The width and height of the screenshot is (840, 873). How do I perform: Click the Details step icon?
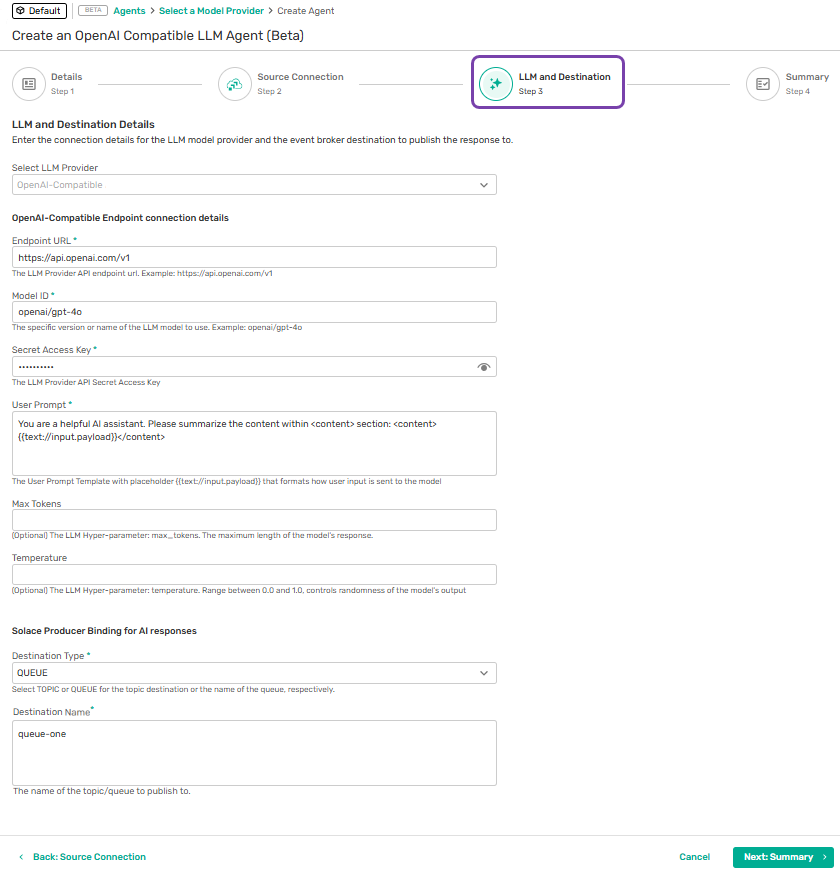tap(29, 84)
